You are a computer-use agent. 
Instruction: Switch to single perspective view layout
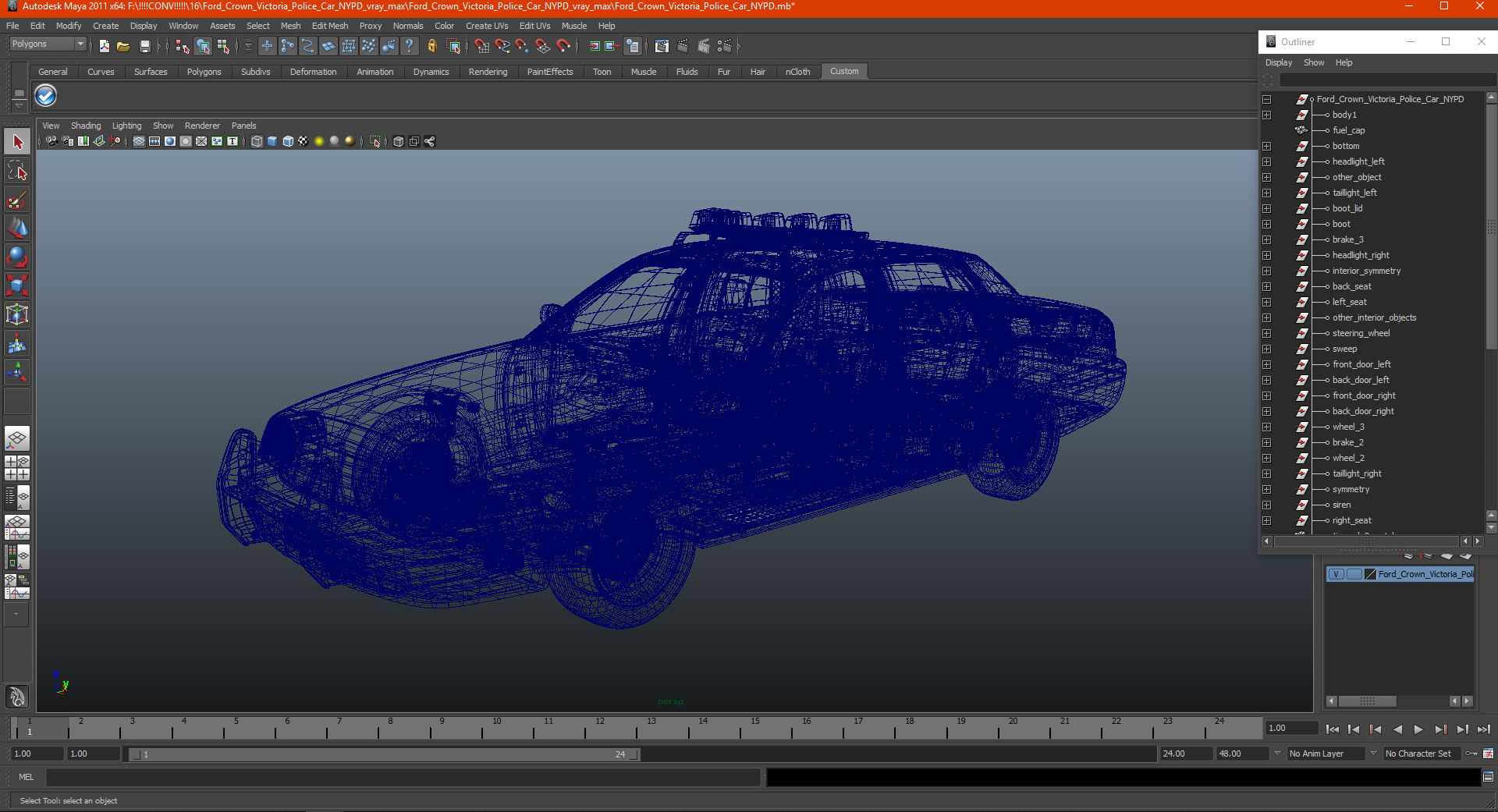click(x=17, y=439)
